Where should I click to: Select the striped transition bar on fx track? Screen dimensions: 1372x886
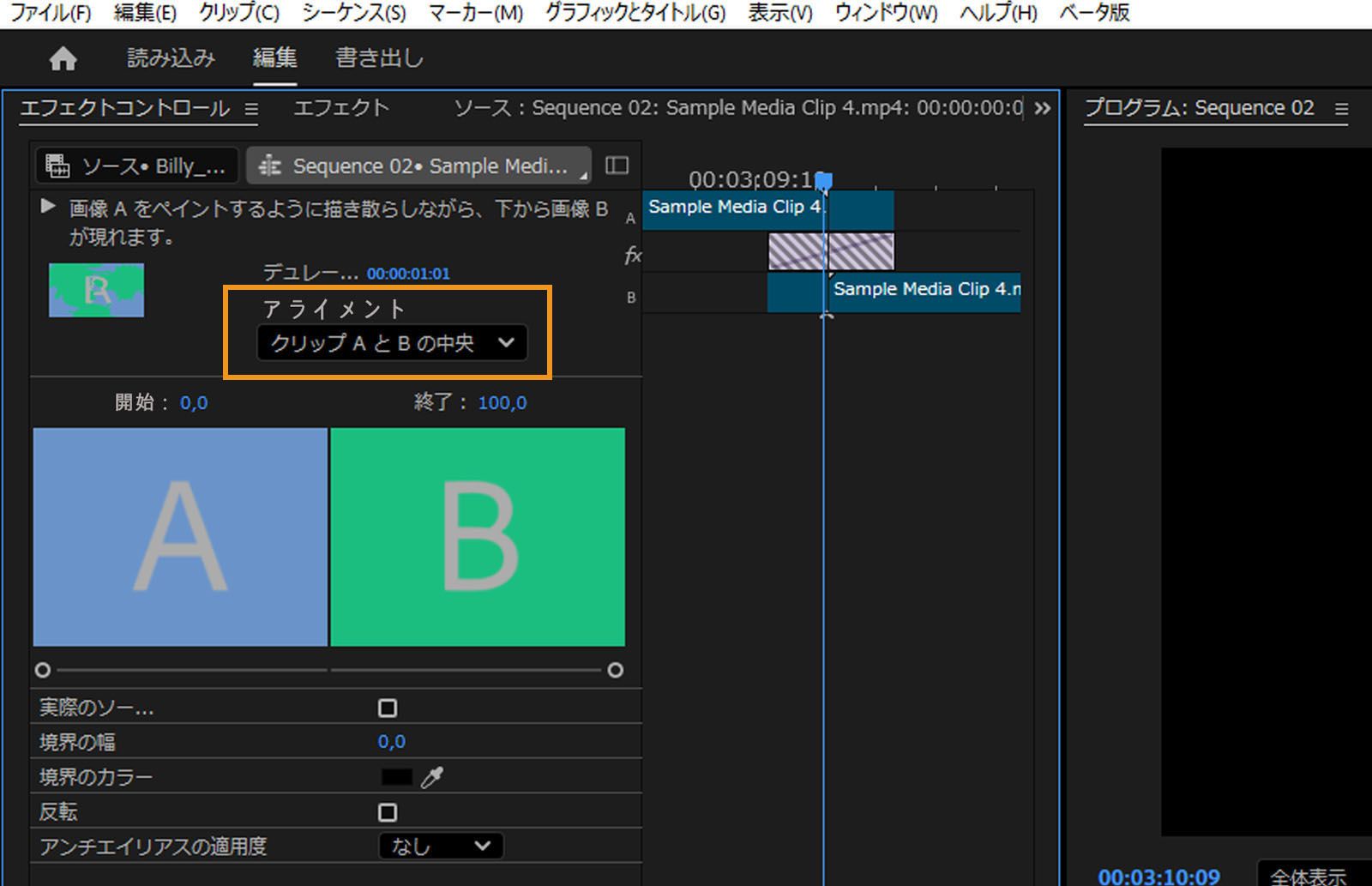(831, 251)
